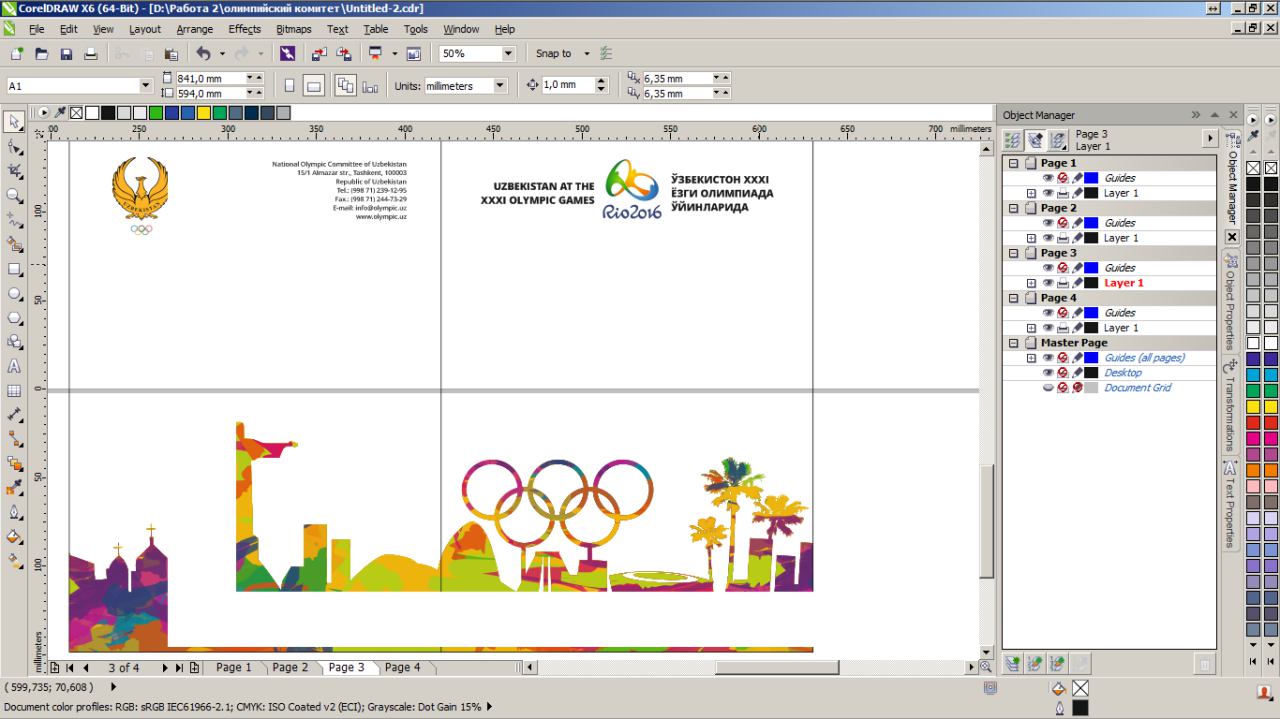Toggle visibility of Document Grid

1048,388
